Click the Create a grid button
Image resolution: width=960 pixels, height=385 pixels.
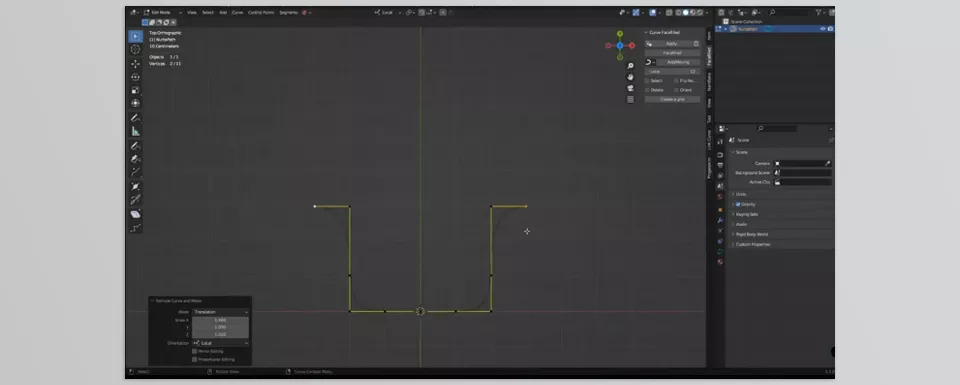(x=672, y=99)
